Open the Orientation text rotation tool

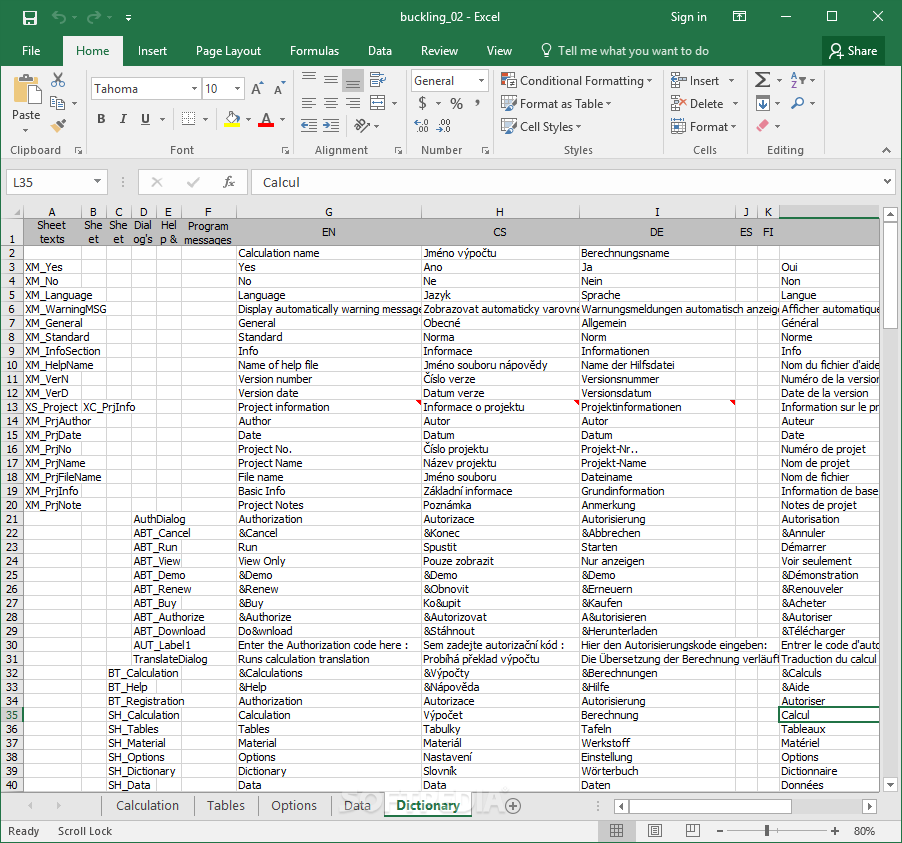point(362,125)
